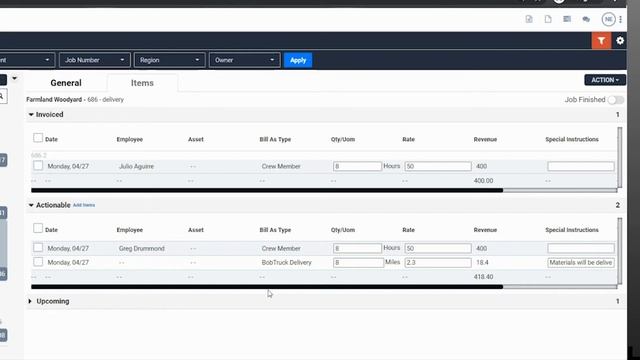Image resolution: width=640 pixels, height=360 pixels.
Task: Toggle the Job Finished switch
Action: (x=616, y=100)
